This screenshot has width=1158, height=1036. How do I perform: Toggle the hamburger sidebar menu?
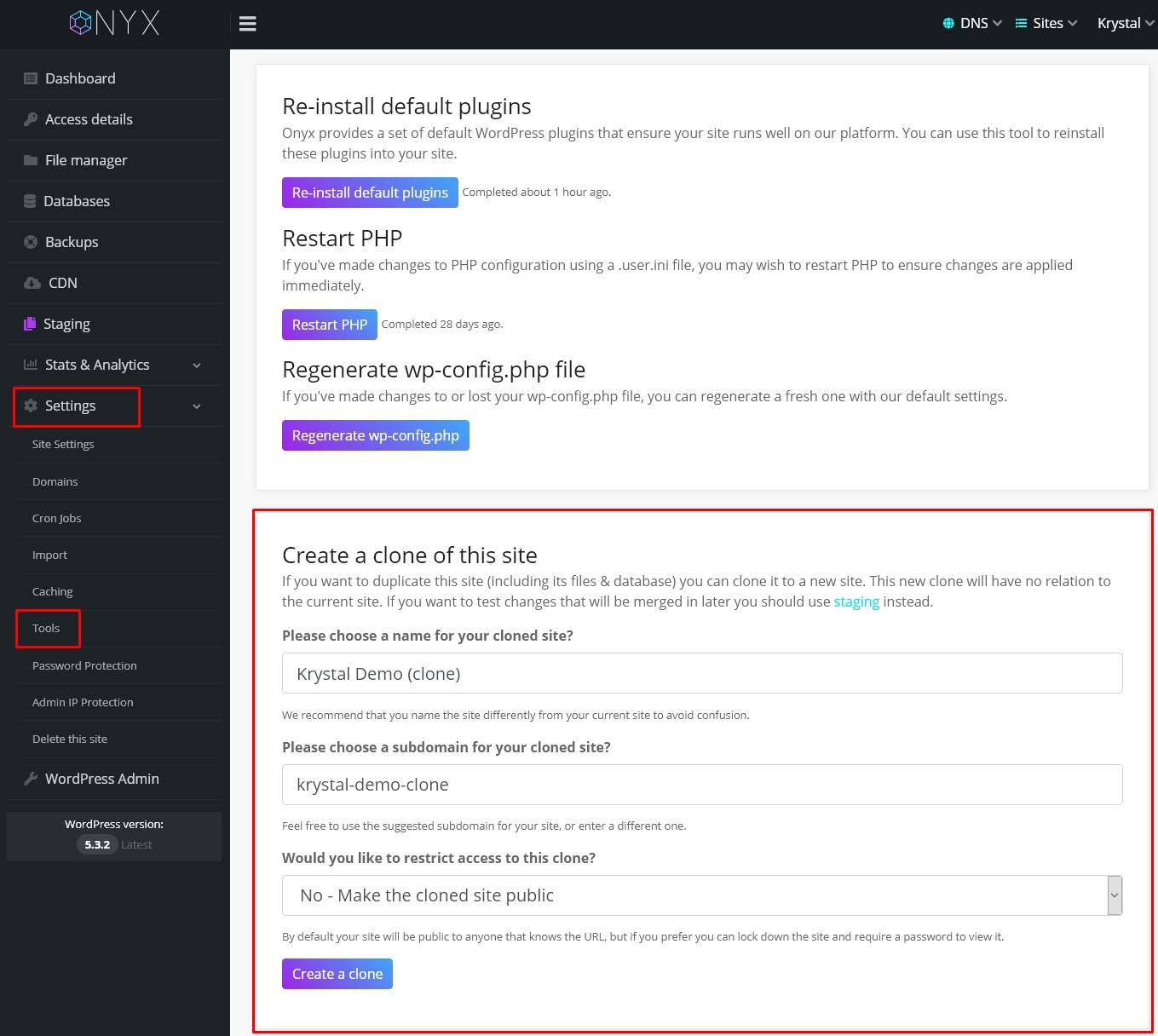(248, 24)
